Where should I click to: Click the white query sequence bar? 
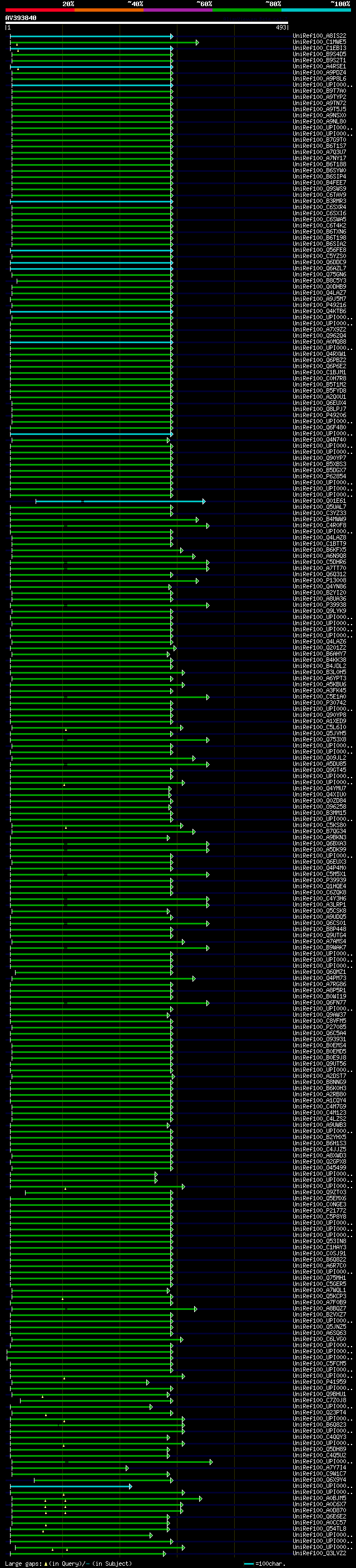(147, 22)
